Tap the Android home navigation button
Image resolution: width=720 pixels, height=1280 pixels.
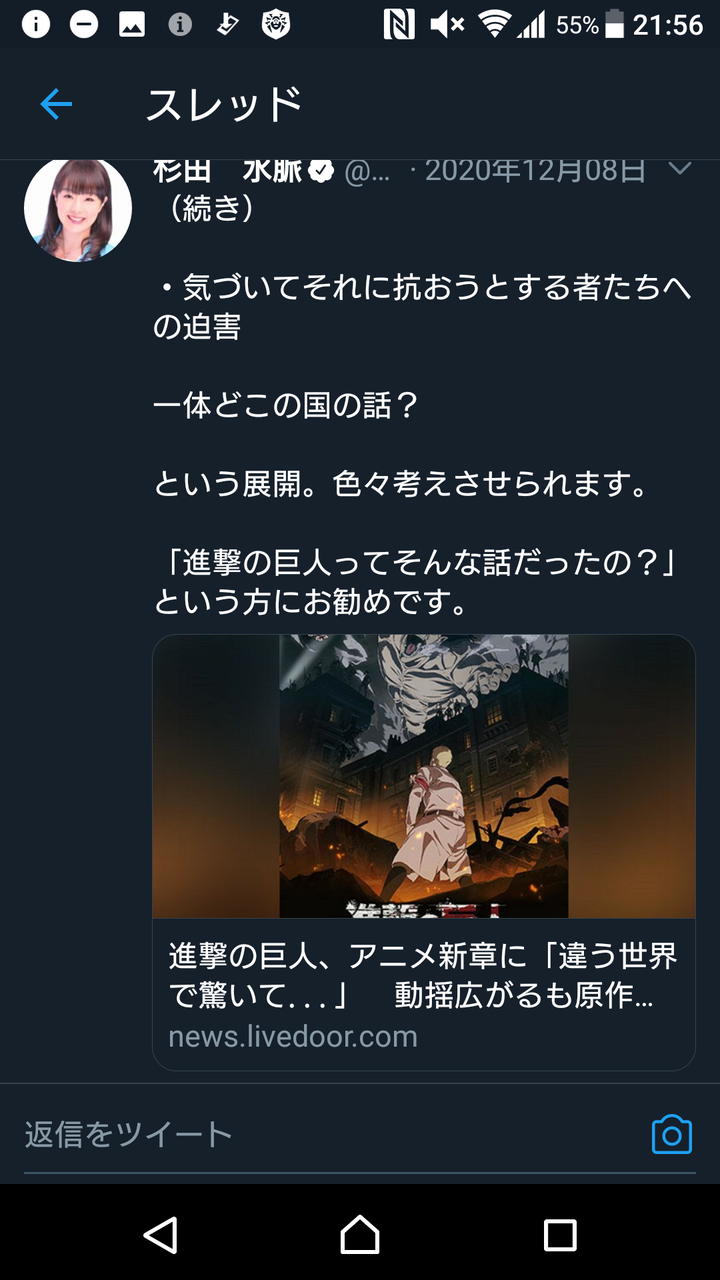[x=360, y=1235]
